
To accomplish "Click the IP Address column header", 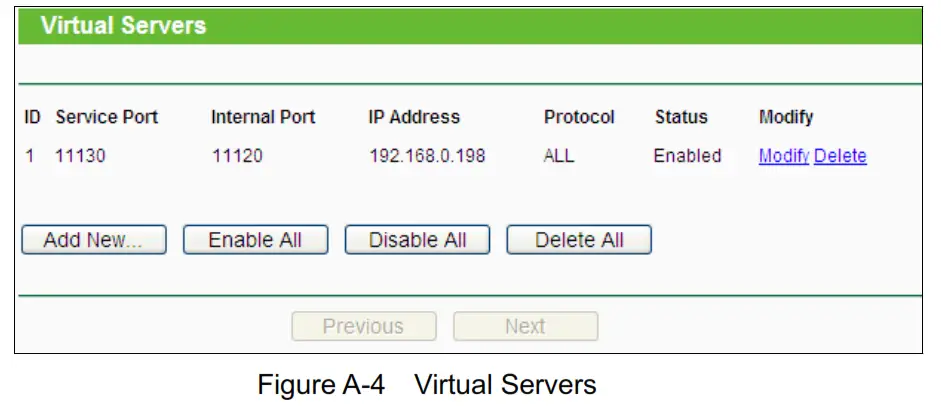I will point(414,117).
